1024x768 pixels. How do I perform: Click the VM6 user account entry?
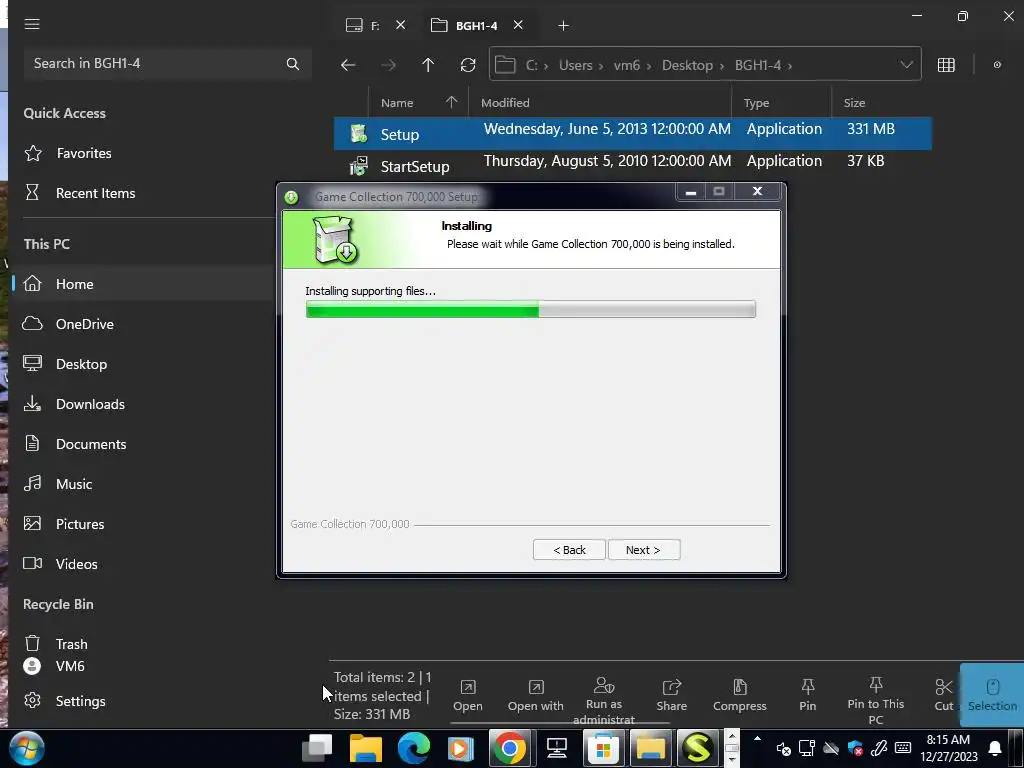coord(70,666)
